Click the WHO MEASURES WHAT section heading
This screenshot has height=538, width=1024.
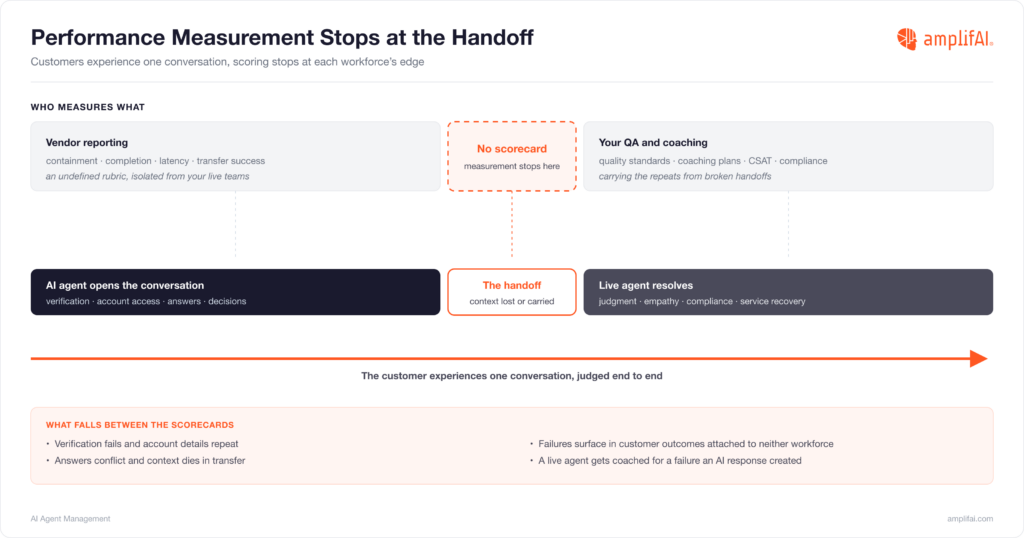88,107
